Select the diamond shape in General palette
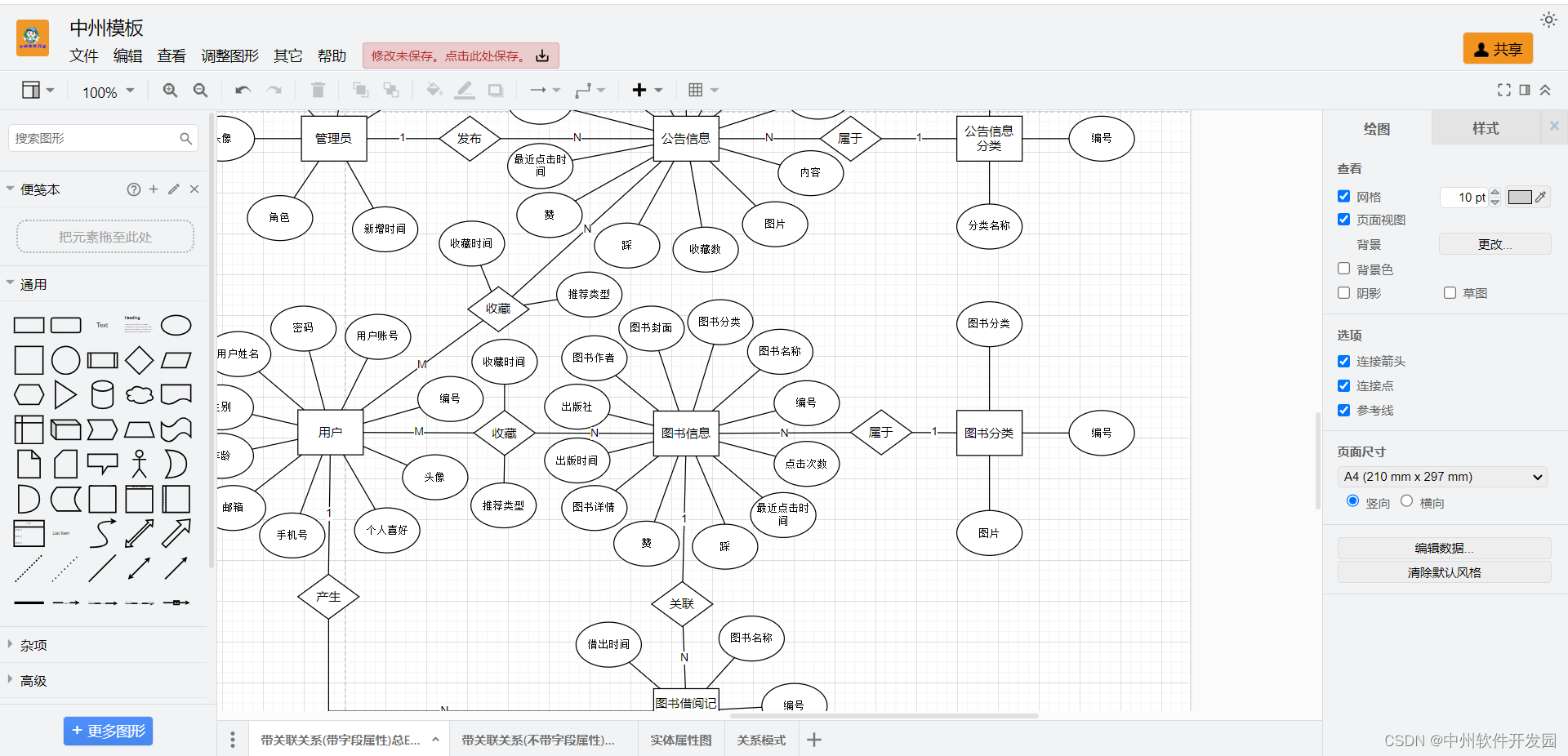Screen dimensions: 1568x756 [139, 360]
